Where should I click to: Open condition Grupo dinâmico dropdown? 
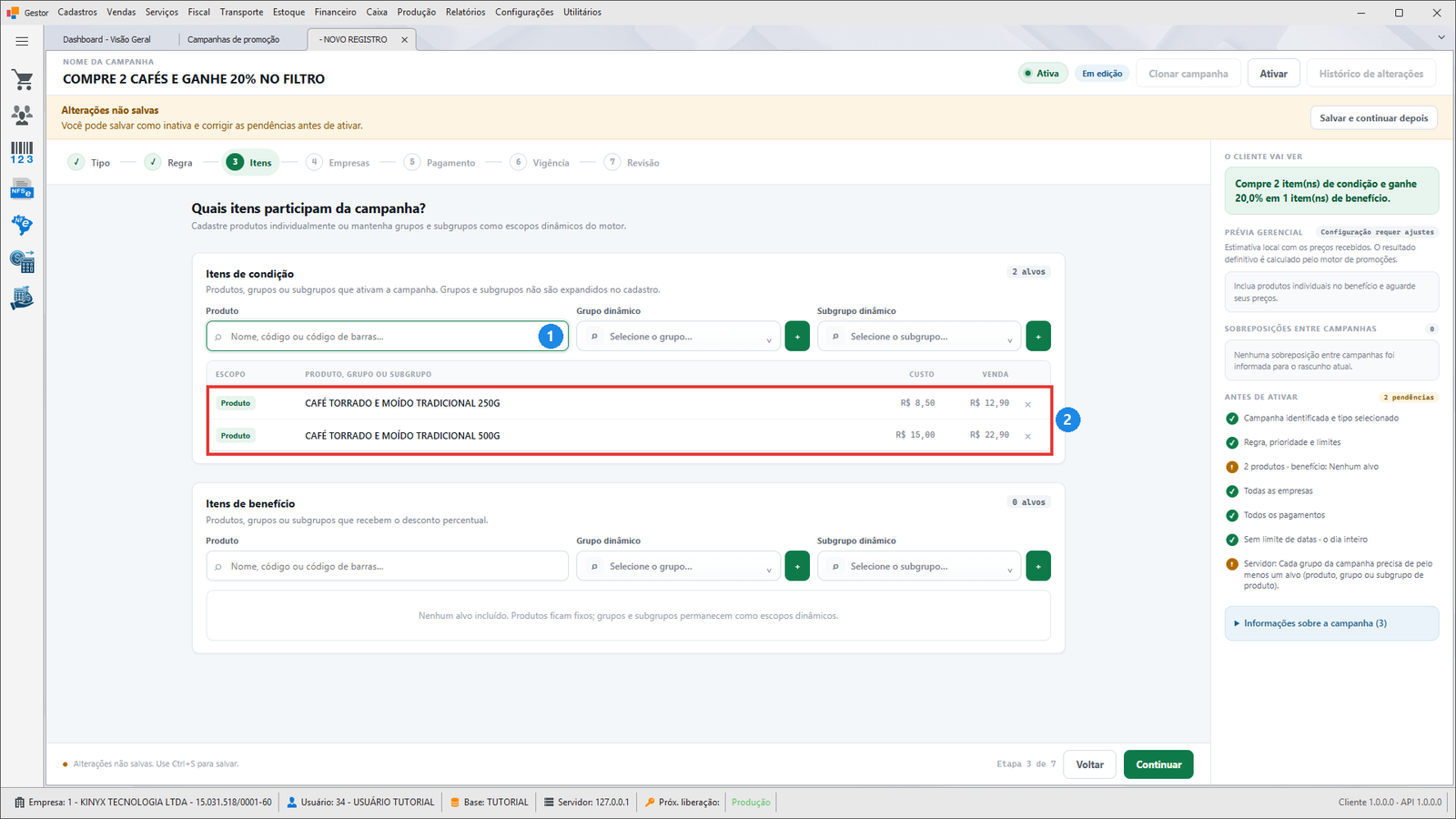click(x=678, y=337)
